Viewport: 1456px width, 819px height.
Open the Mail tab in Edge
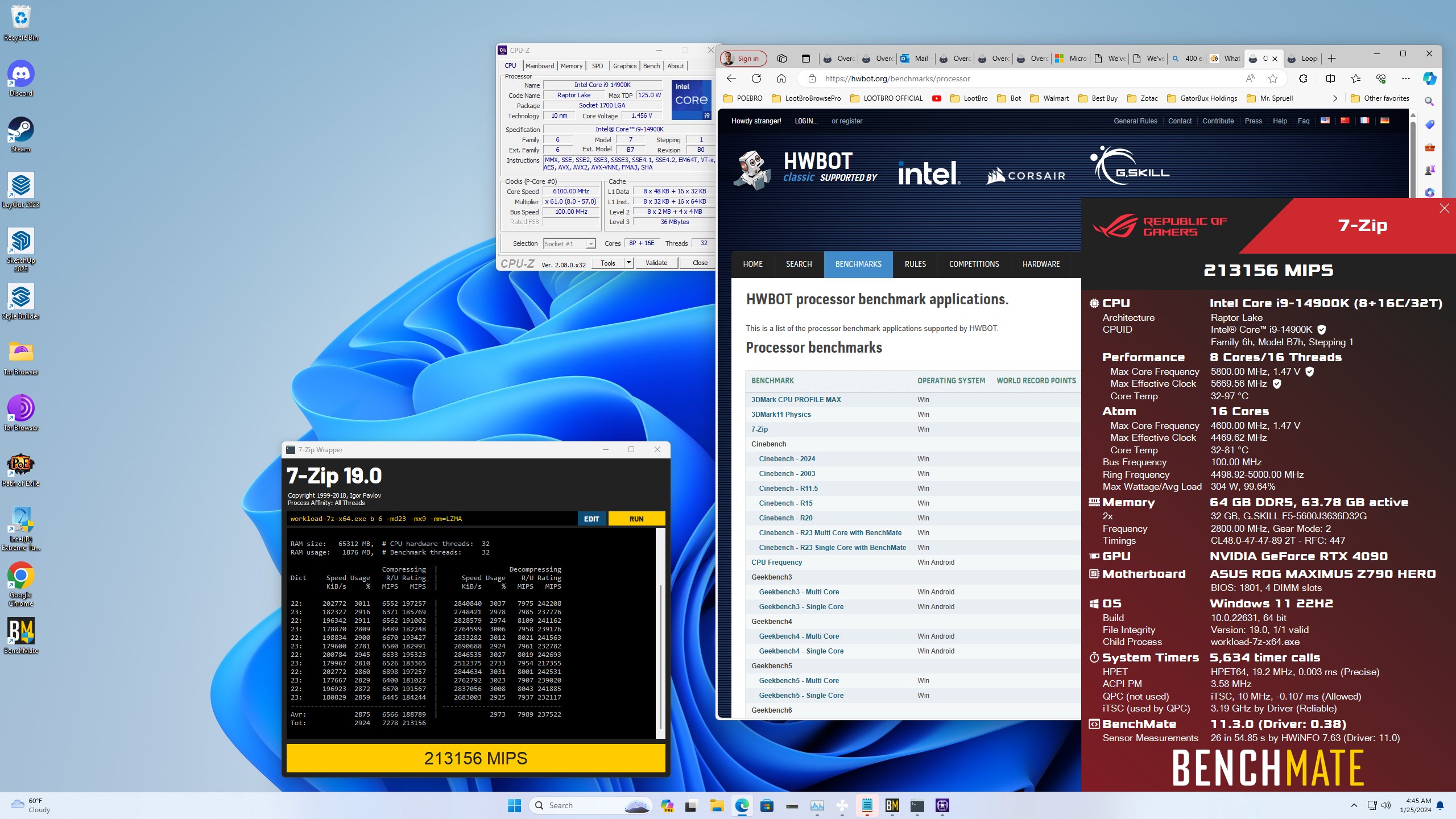[x=916, y=58]
